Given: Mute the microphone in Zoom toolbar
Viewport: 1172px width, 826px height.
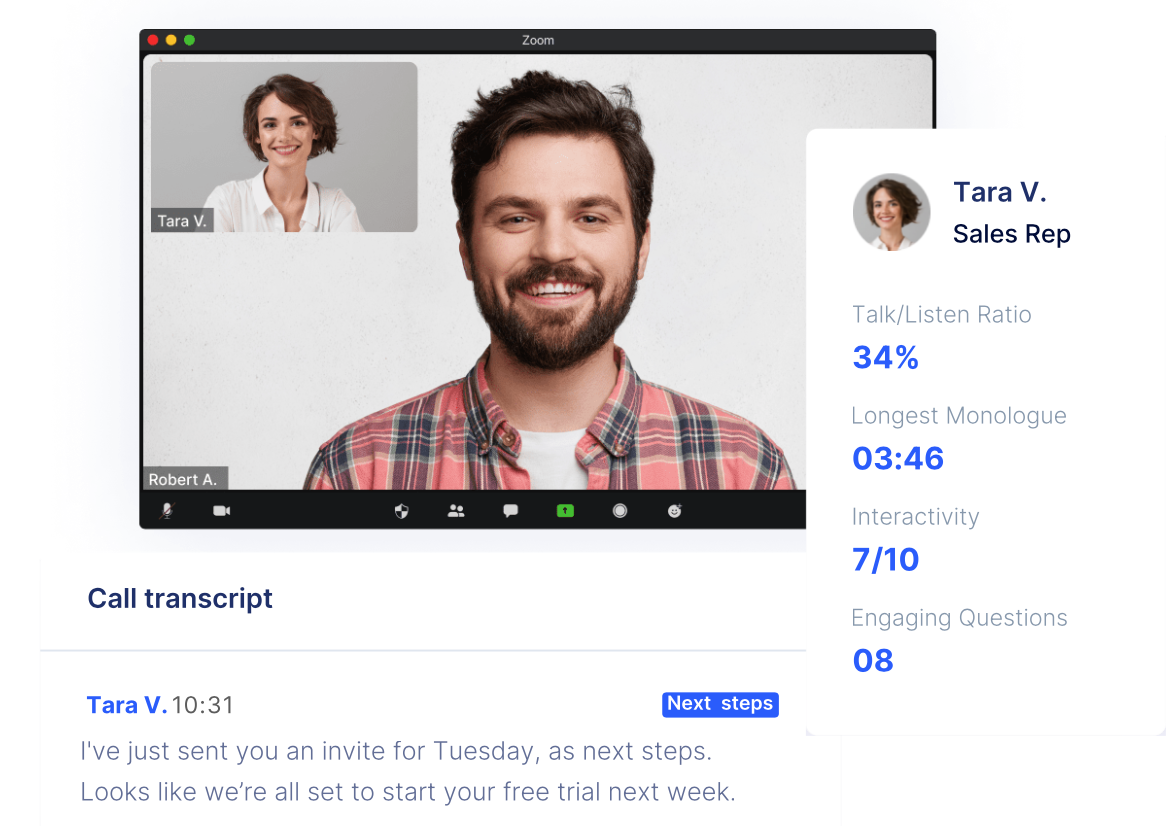Looking at the screenshot, I should [167, 511].
